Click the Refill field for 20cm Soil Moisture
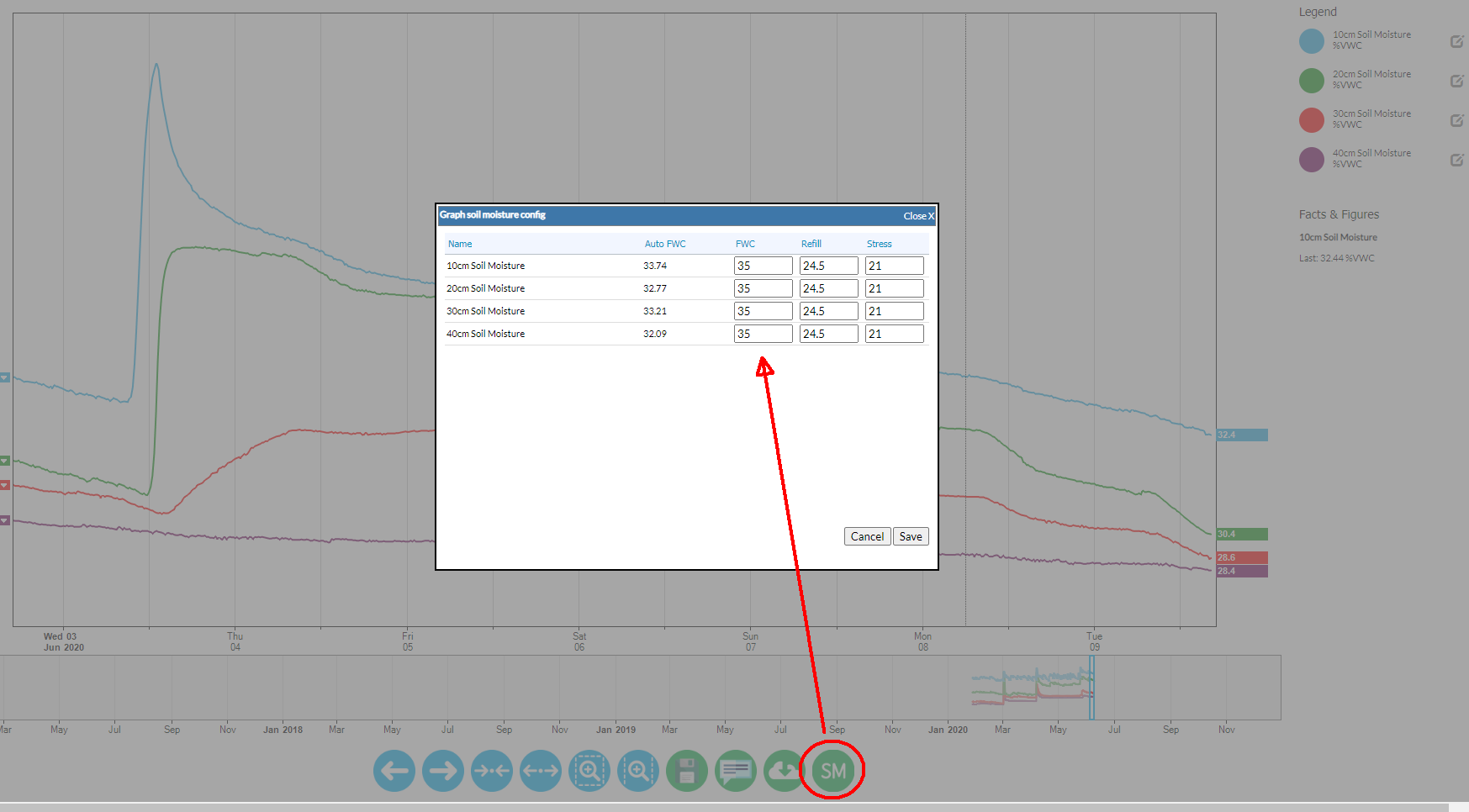Screen dimensions: 1469x812 (828, 288)
